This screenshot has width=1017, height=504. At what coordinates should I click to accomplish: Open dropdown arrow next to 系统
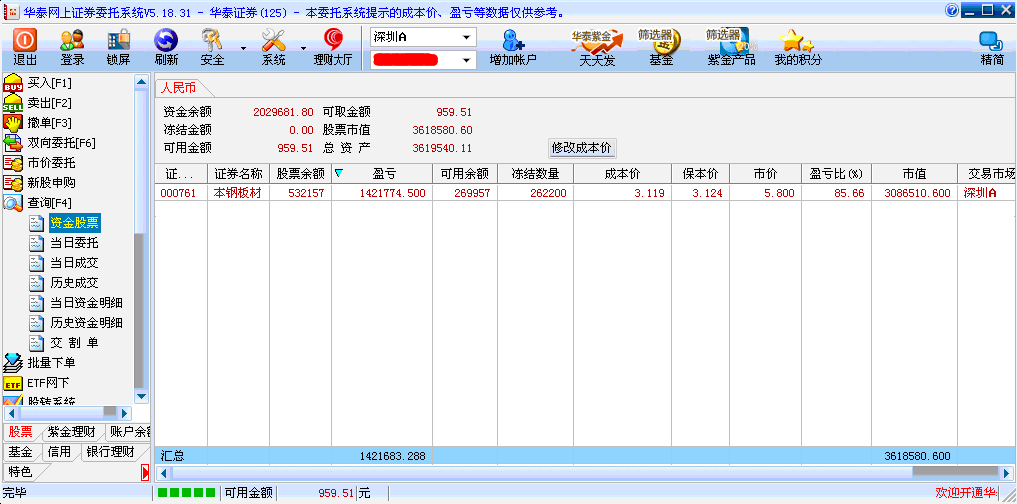pyautogui.click(x=303, y=47)
